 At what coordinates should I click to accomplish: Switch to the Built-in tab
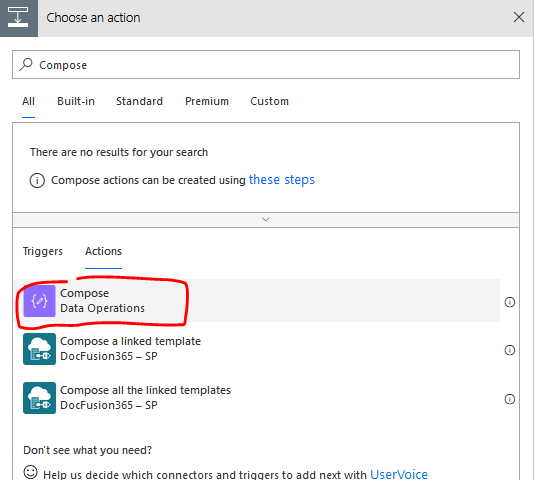tap(76, 101)
